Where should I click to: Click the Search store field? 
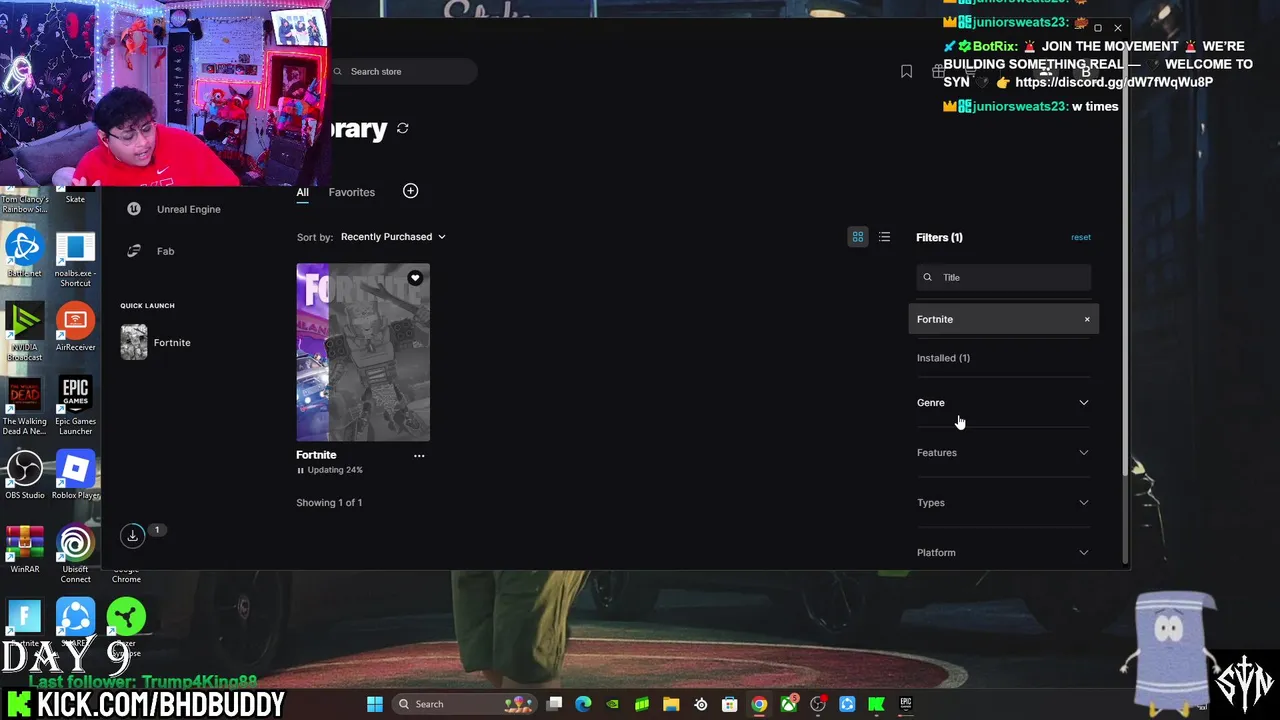click(402, 71)
